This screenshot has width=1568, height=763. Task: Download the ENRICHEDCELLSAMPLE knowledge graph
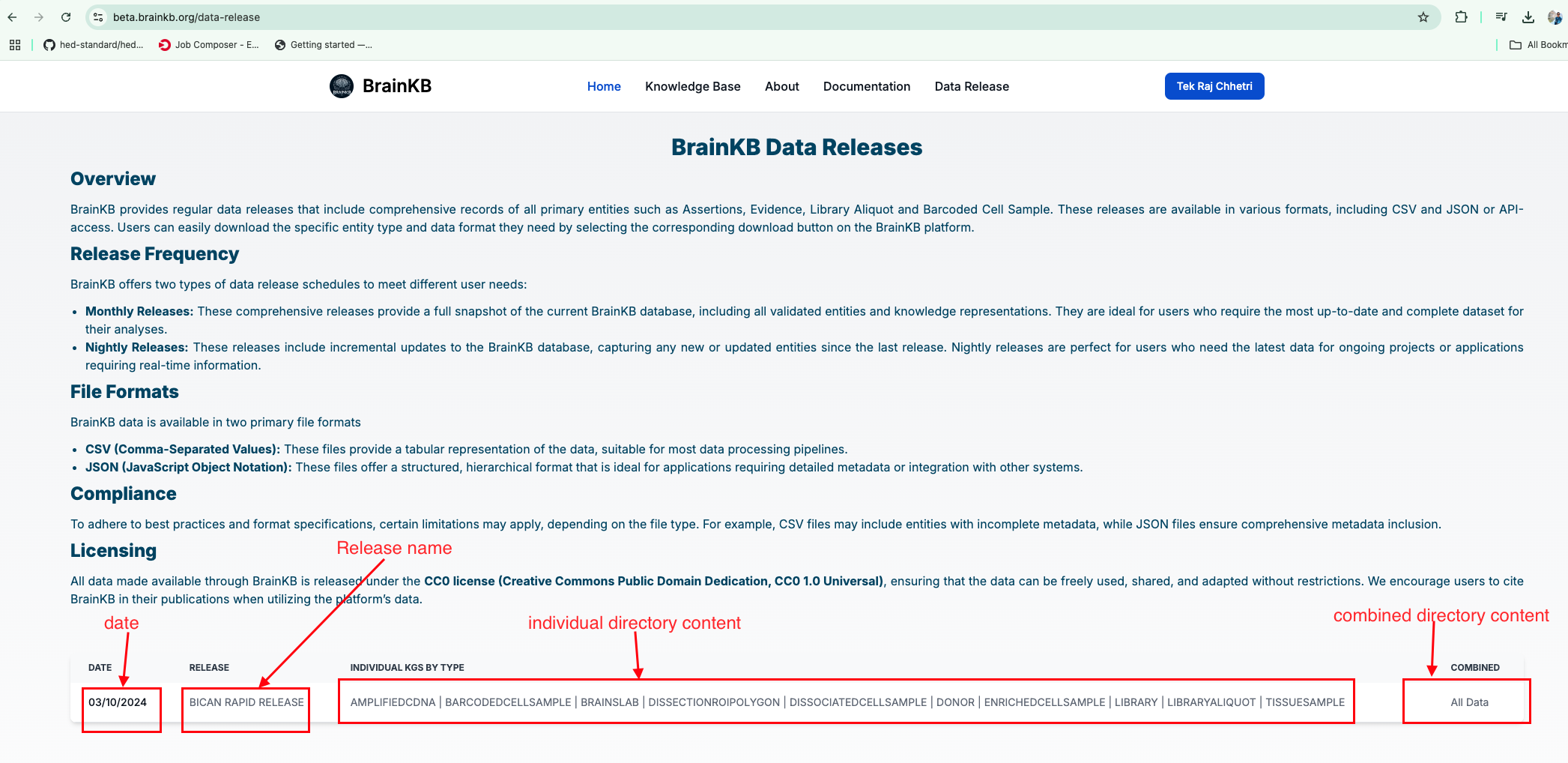1044,702
